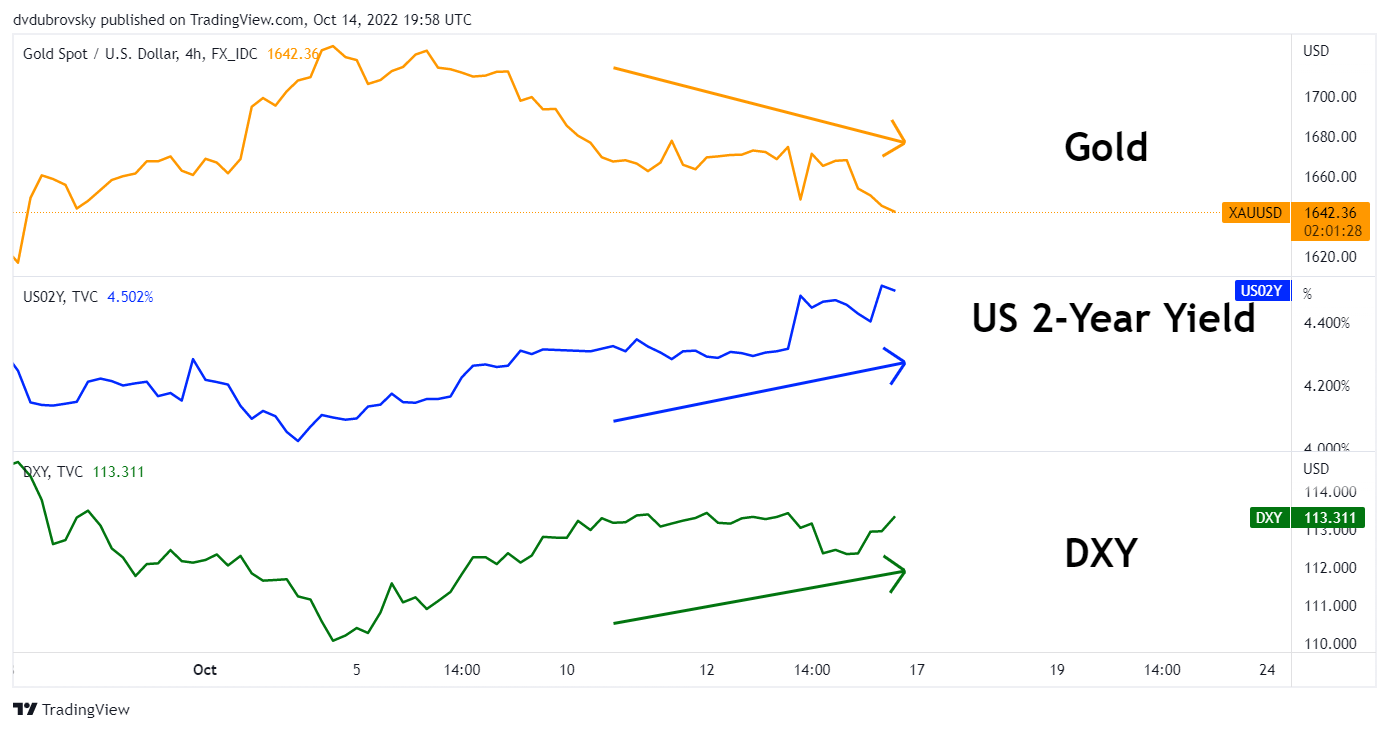Click the orange downward trend arrowhead
The height and width of the screenshot is (731, 1389).
[x=894, y=140]
